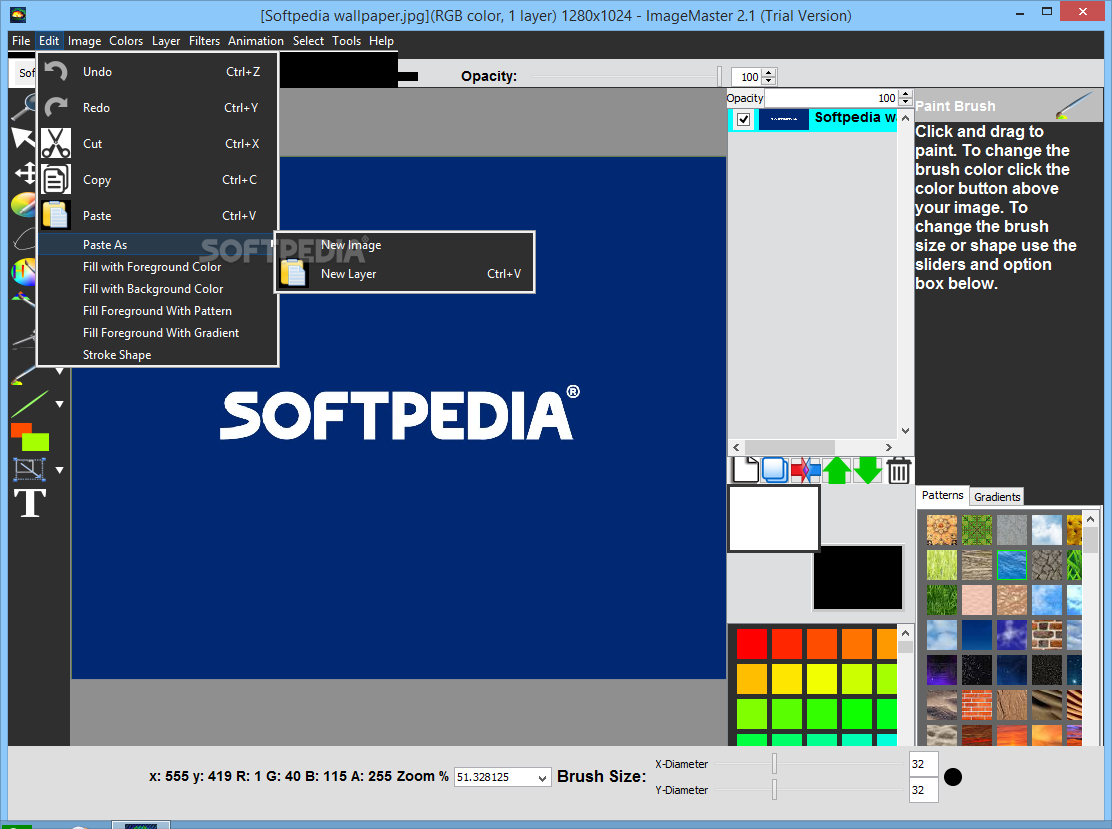Image resolution: width=1112 pixels, height=829 pixels.
Task: Choose Paste As New Layer
Action: point(404,274)
